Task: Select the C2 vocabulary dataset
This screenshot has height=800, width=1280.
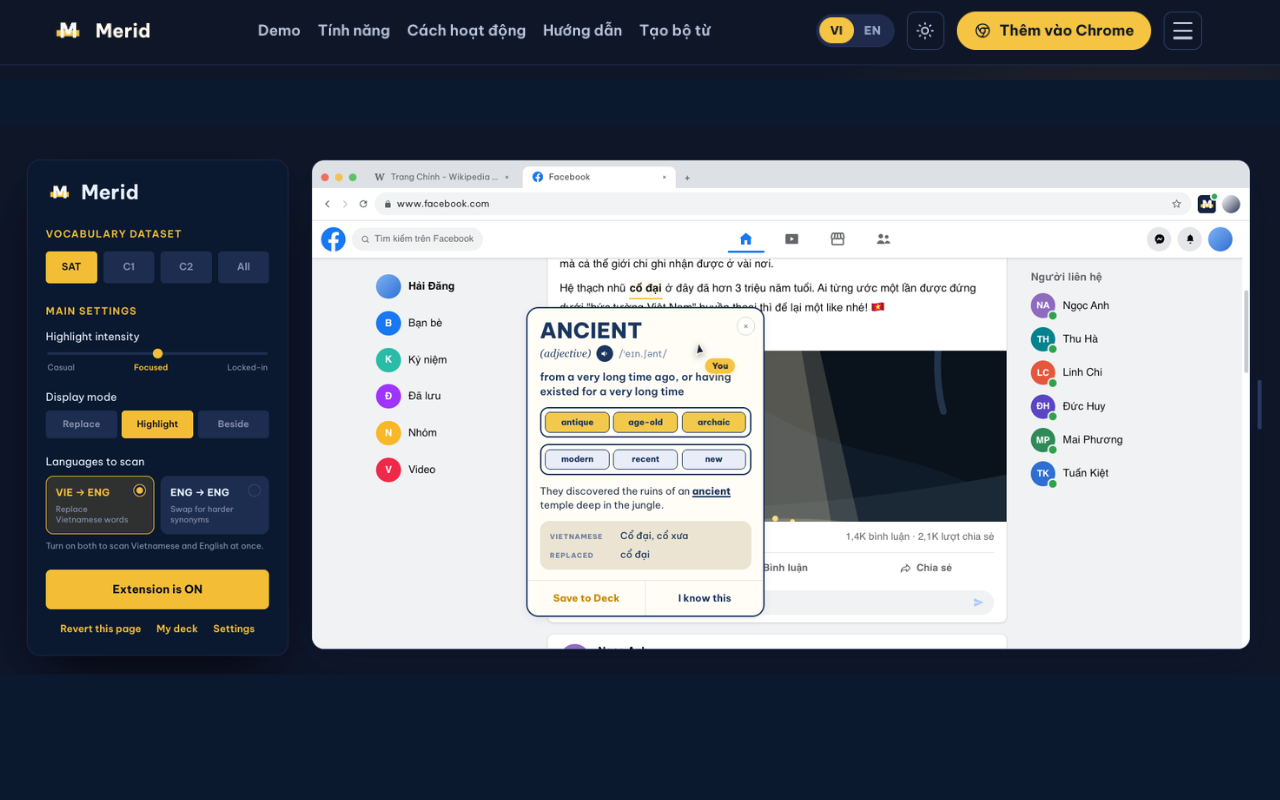Action: pos(186,267)
